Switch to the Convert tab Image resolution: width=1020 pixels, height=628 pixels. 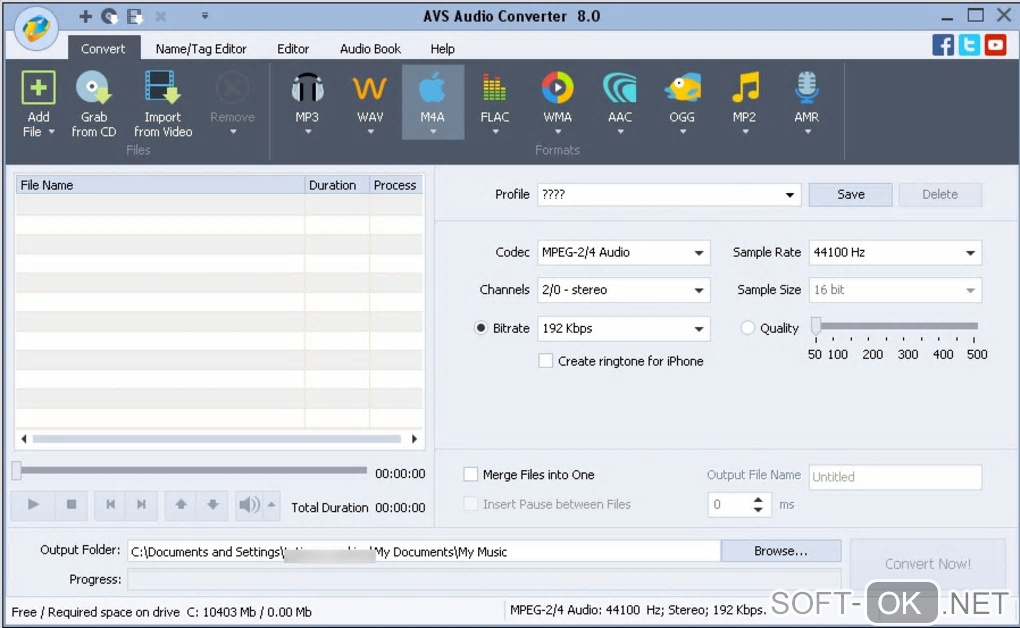[103, 49]
